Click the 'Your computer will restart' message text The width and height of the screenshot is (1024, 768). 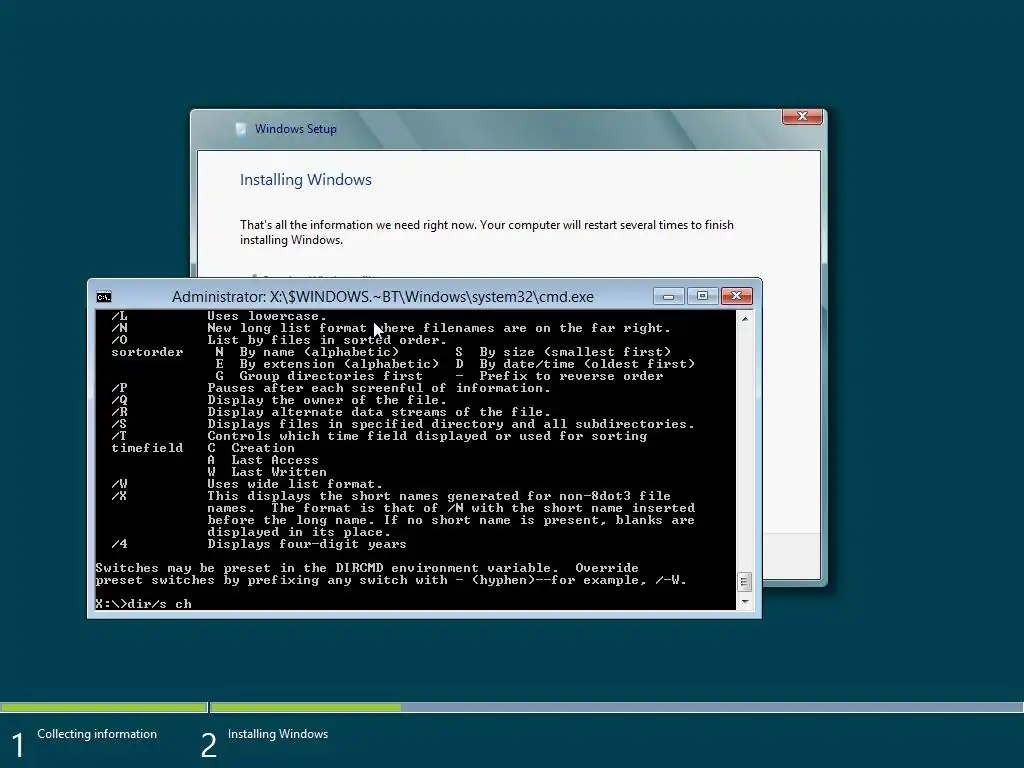[x=487, y=232]
